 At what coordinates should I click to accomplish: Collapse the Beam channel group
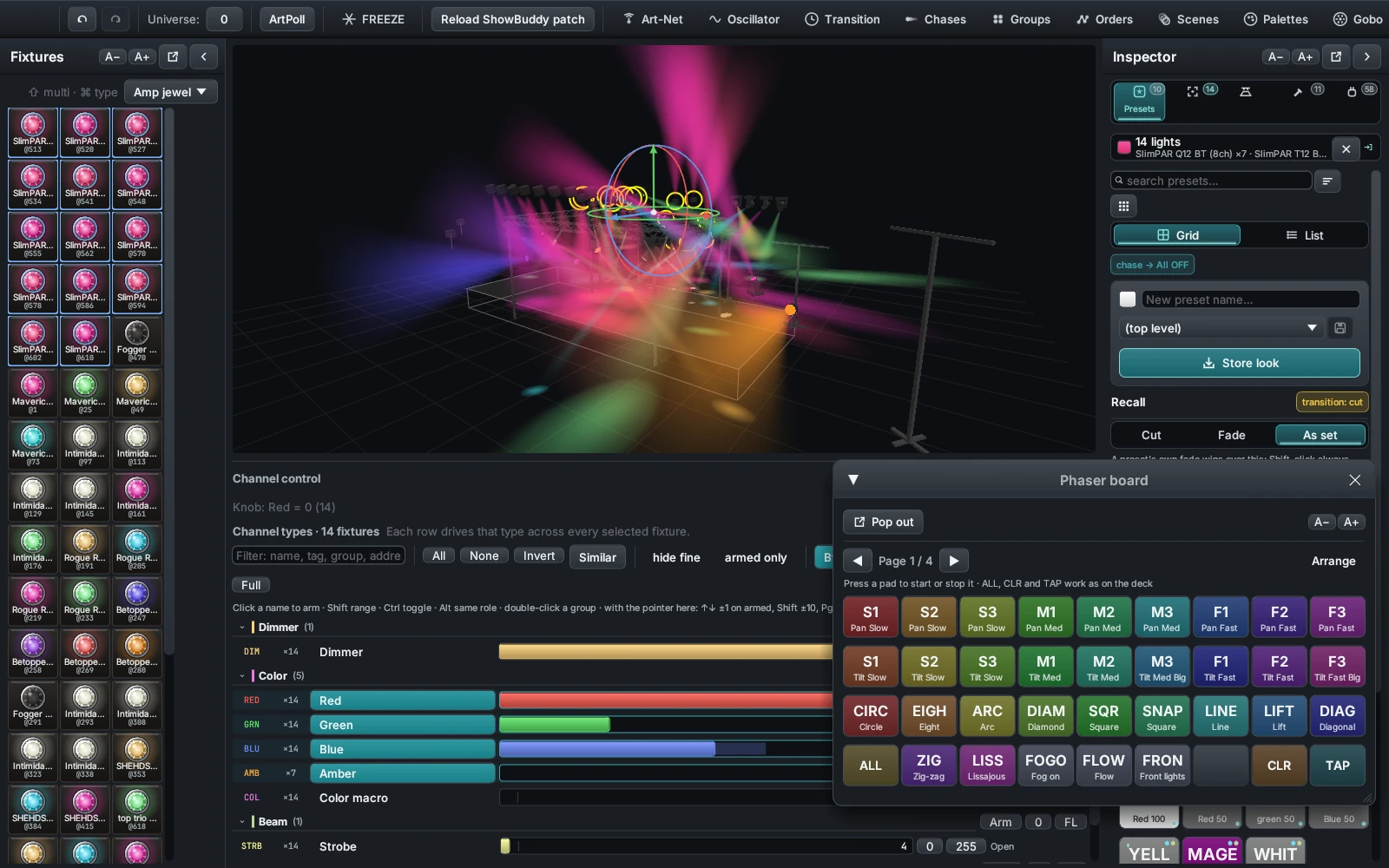[242, 821]
